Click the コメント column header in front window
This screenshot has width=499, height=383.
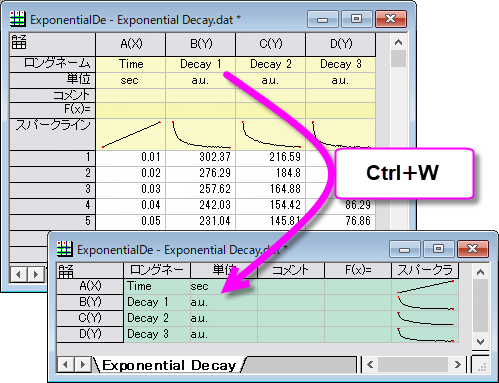291,270
